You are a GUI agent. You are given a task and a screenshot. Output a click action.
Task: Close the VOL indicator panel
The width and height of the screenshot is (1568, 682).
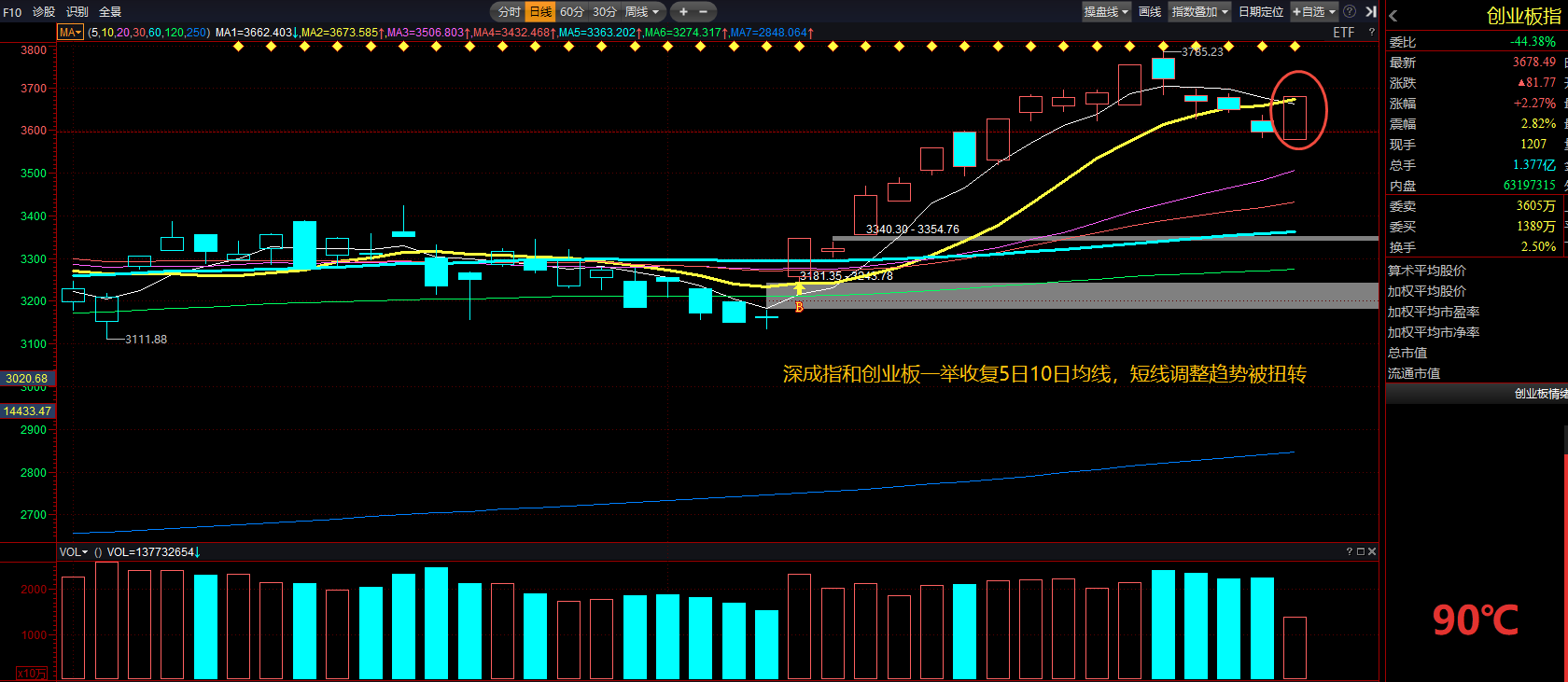point(1372,552)
